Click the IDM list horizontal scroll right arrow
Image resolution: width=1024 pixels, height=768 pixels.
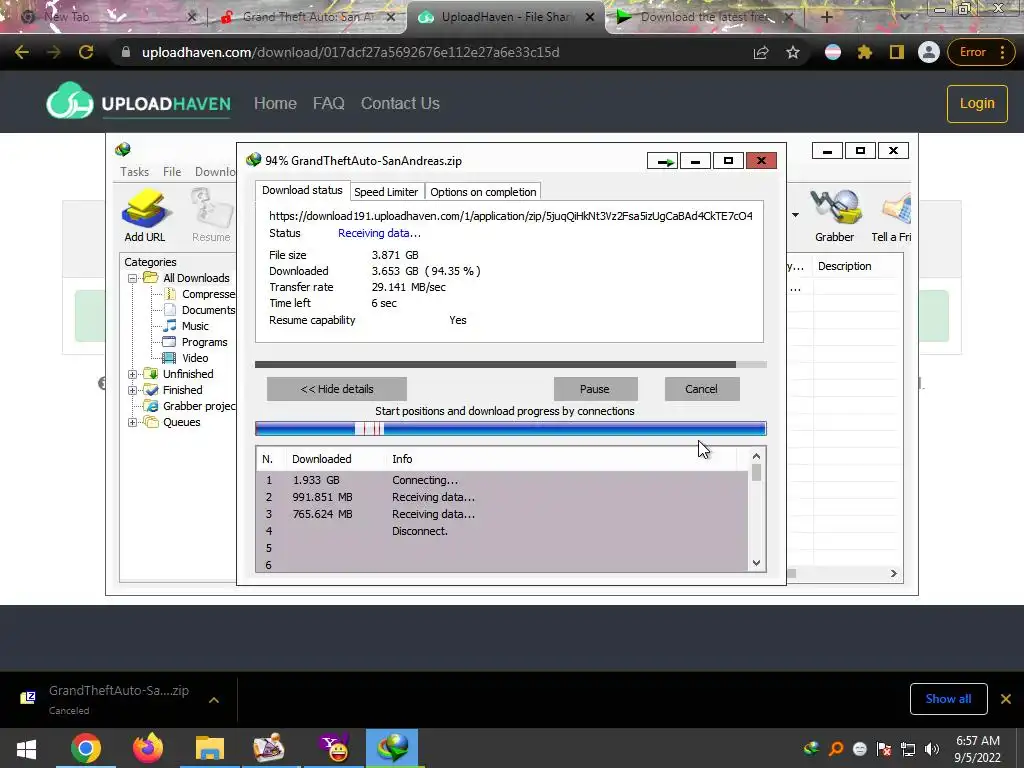pos(893,573)
